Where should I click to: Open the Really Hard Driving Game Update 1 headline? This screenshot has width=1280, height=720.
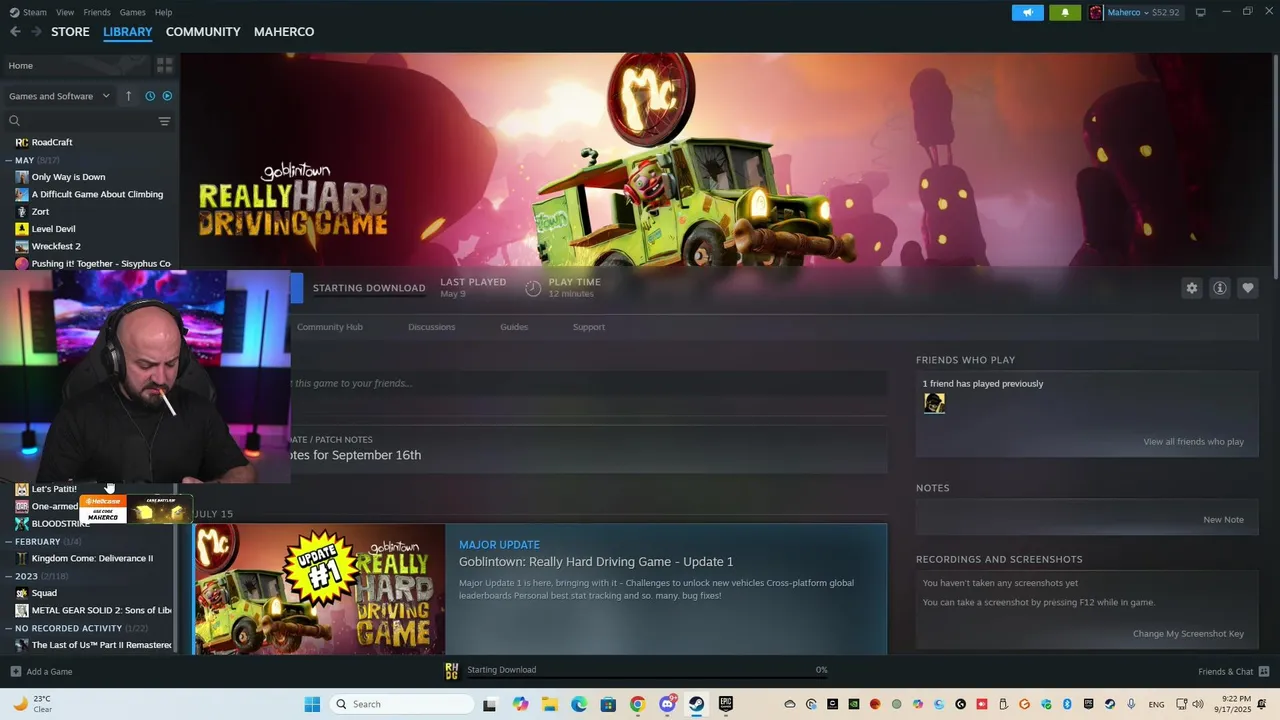[x=596, y=562]
